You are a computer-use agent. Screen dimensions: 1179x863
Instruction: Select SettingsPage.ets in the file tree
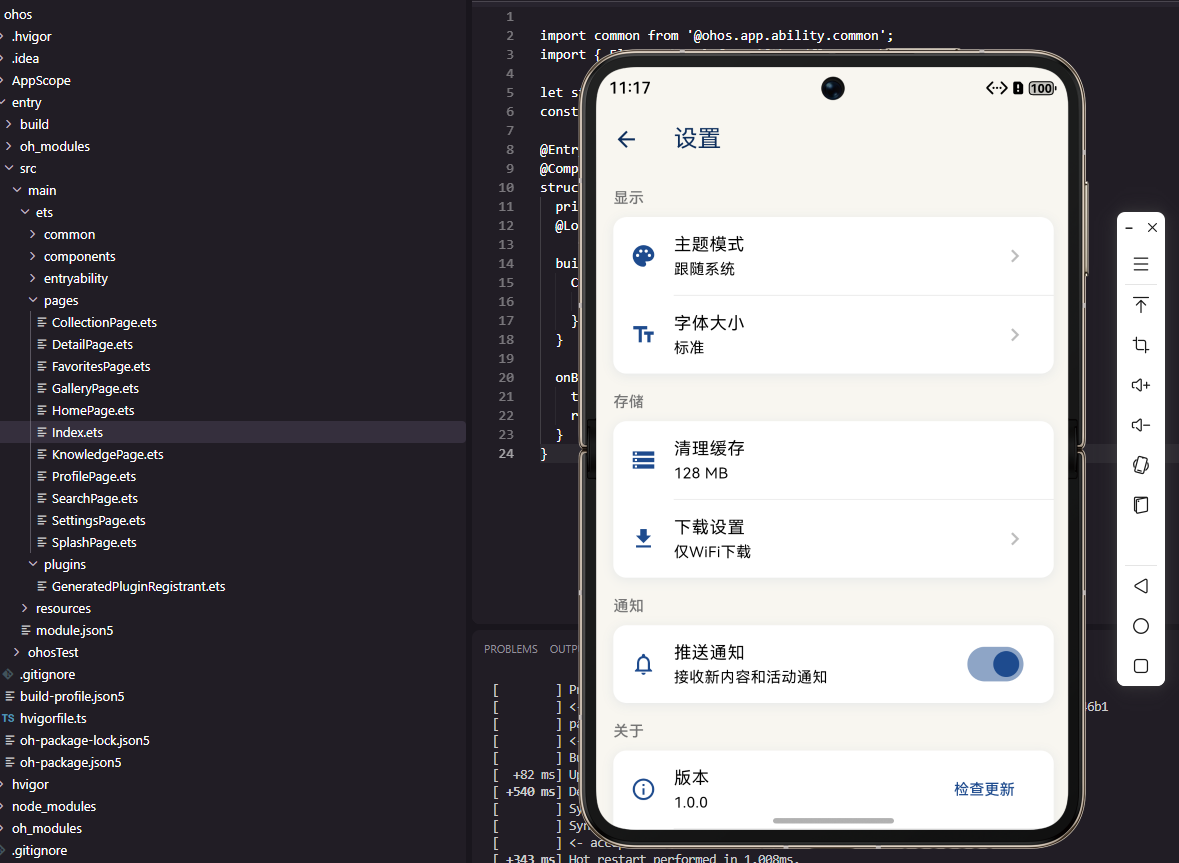click(x=97, y=520)
